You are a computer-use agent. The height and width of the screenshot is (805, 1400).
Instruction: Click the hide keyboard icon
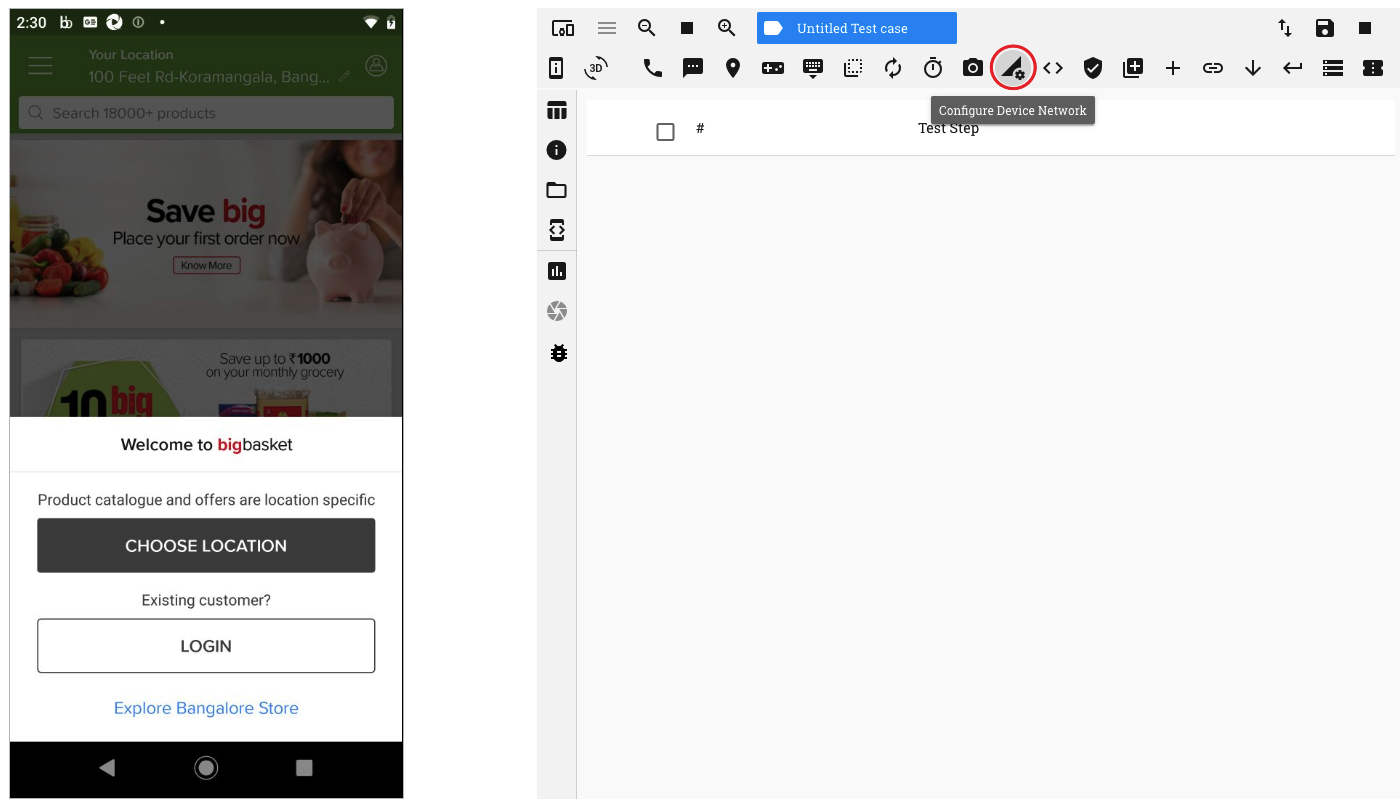pyautogui.click(x=813, y=68)
